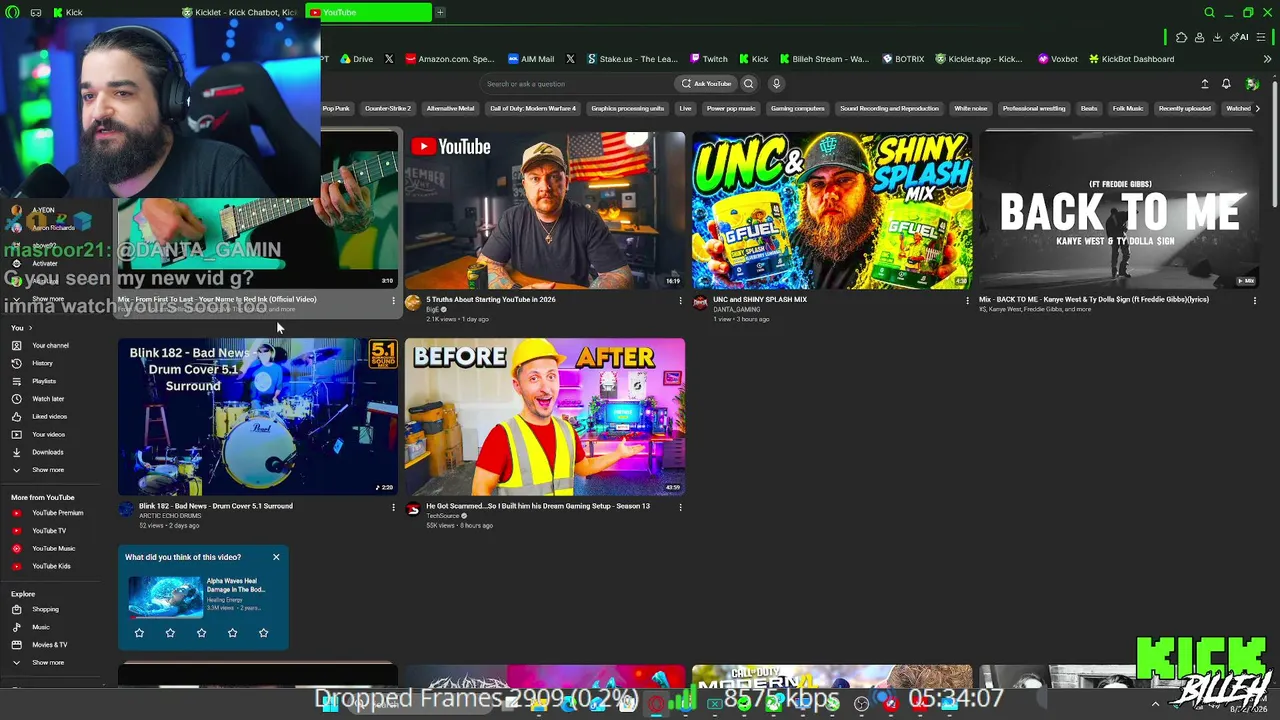Open the browser profile icon
Image resolution: width=1280 pixels, height=720 pixels.
pyautogui.click(x=1199, y=38)
